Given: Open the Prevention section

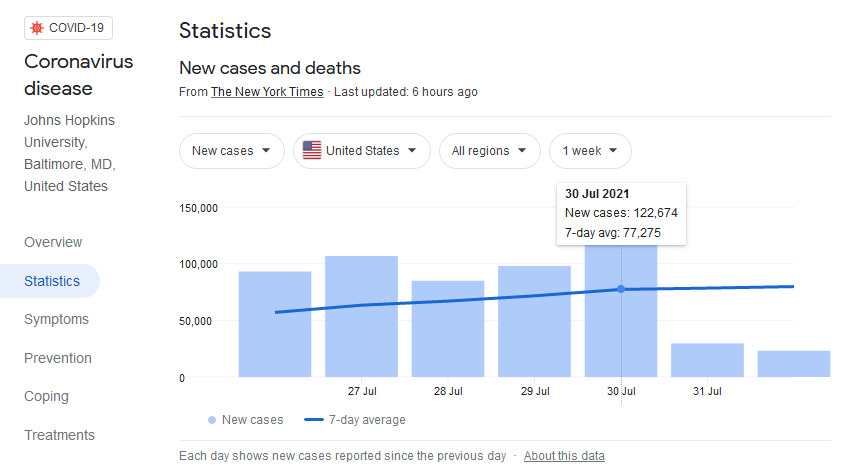Looking at the screenshot, I should click(58, 358).
